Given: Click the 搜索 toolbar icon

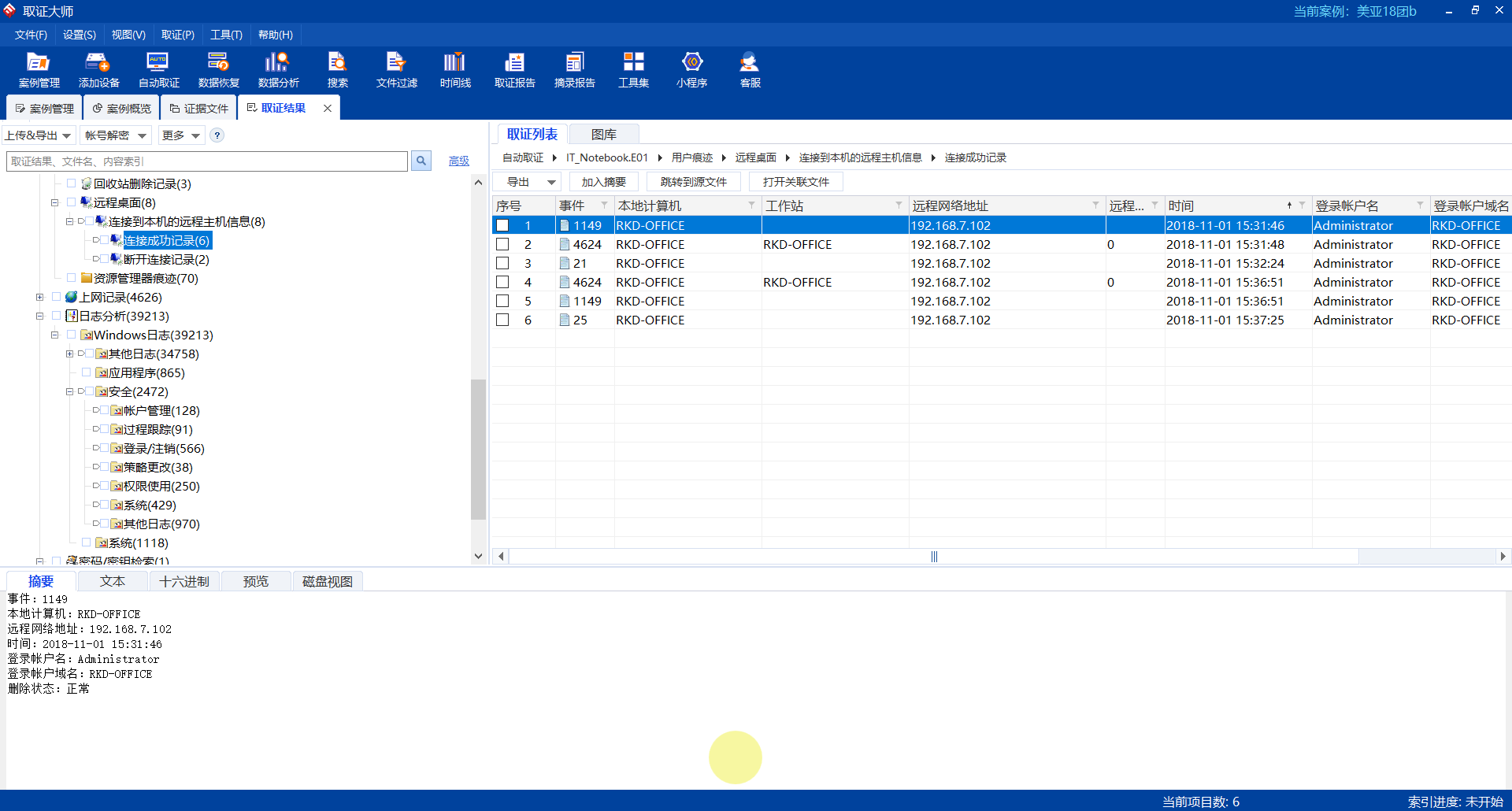Looking at the screenshot, I should (338, 70).
